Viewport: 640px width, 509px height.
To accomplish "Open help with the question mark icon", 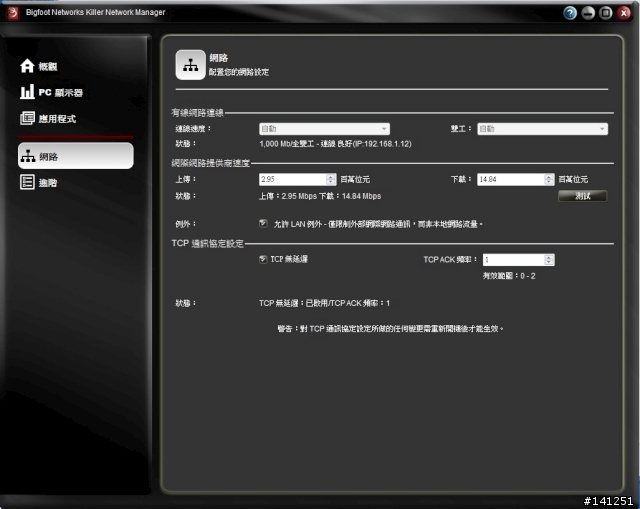I will point(570,13).
